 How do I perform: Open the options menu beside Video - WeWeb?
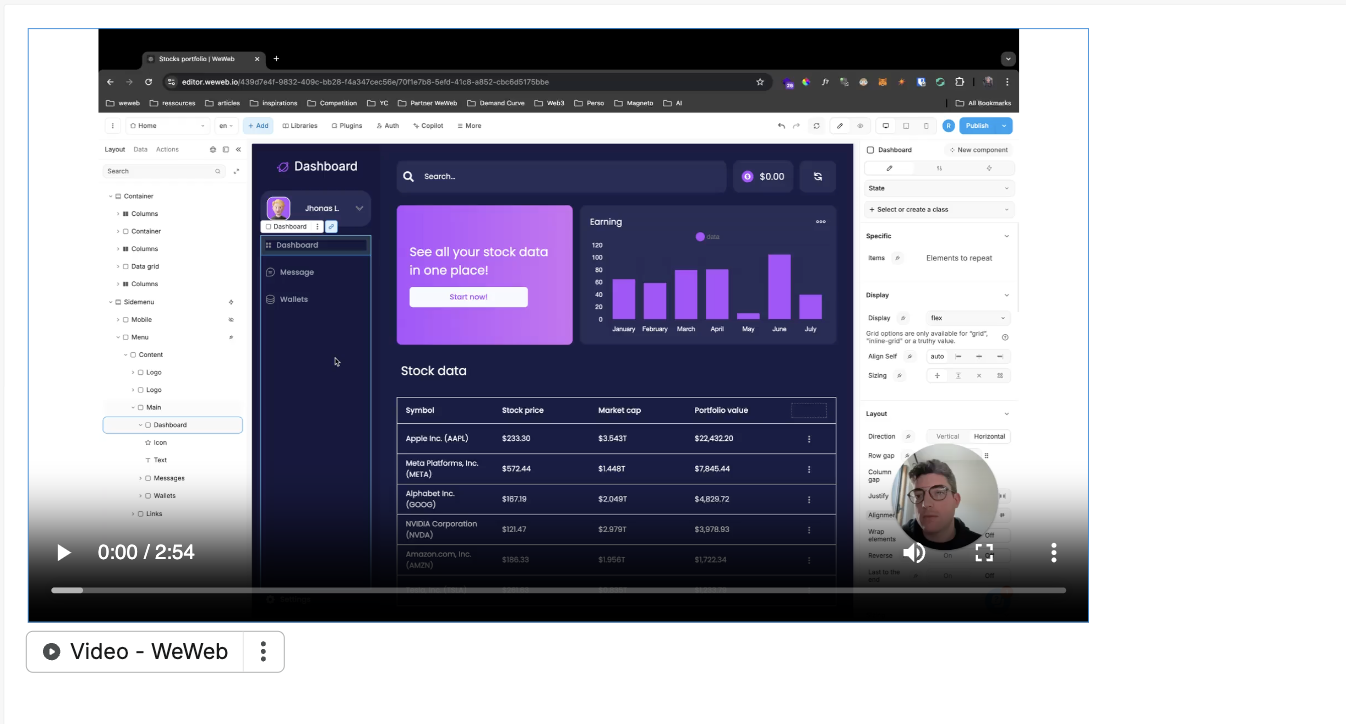[x=263, y=652]
